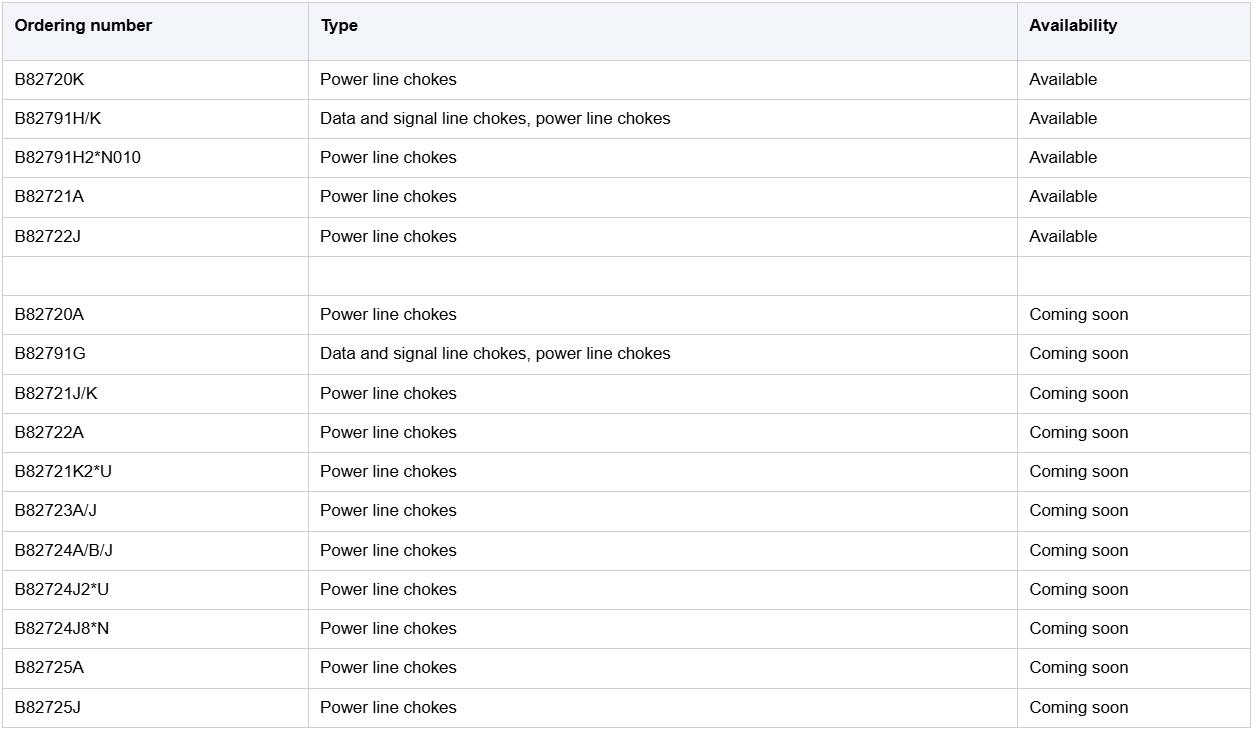Click Coming soon status for B82725J

click(1078, 707)
